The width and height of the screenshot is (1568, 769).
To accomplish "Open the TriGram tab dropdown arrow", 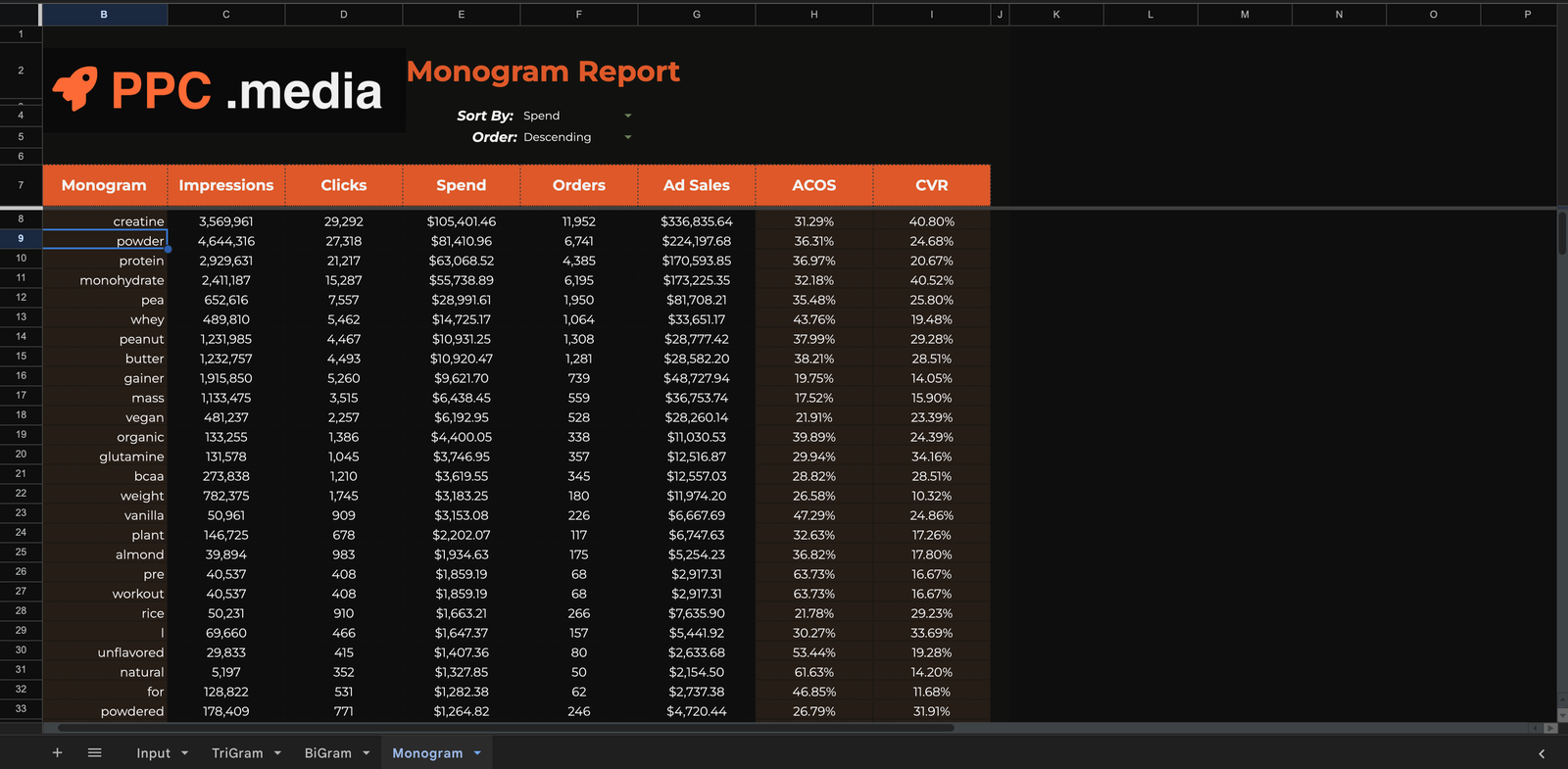I will [277, 753].
